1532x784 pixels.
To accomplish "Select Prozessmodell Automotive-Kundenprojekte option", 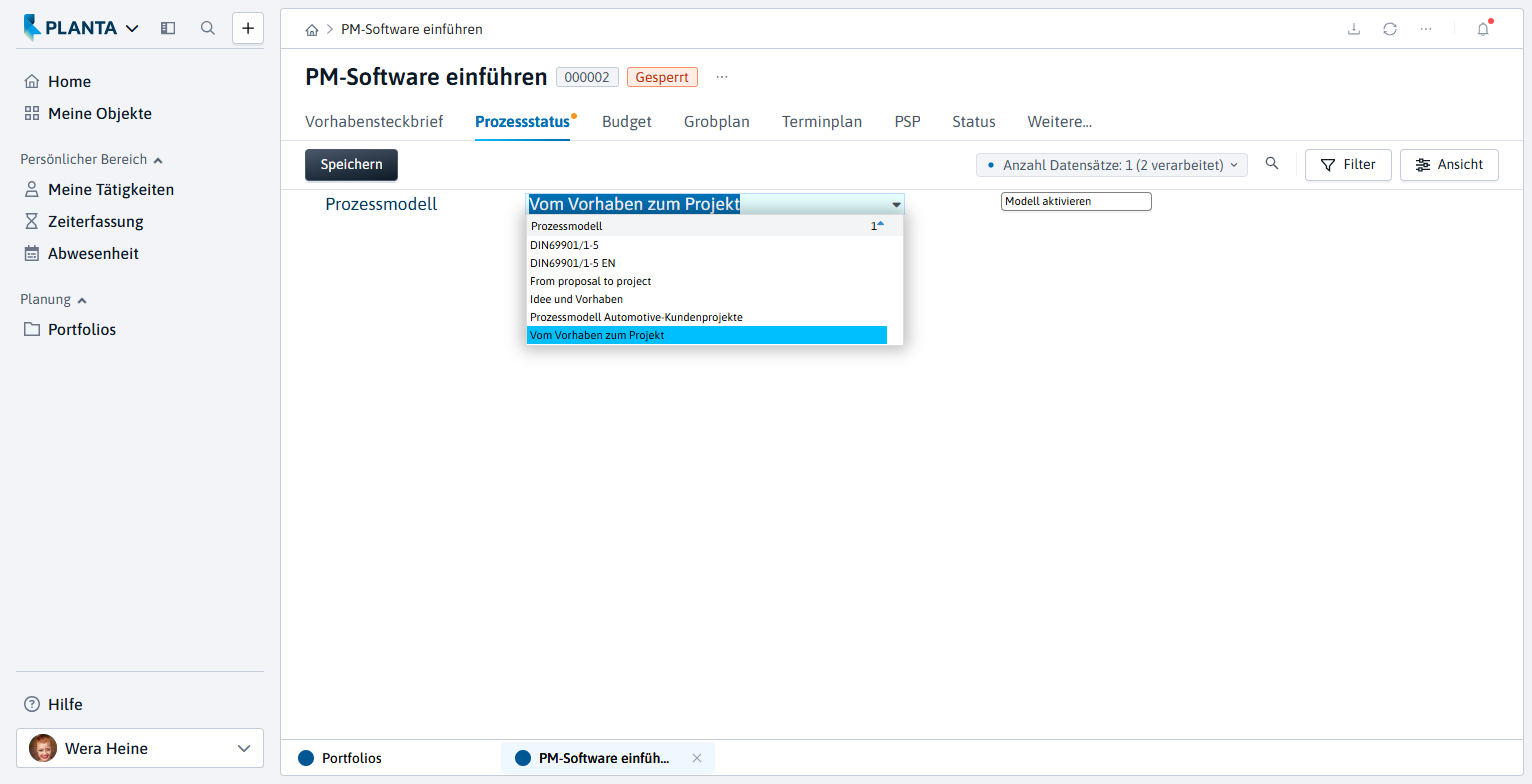I will click(707, 317).
